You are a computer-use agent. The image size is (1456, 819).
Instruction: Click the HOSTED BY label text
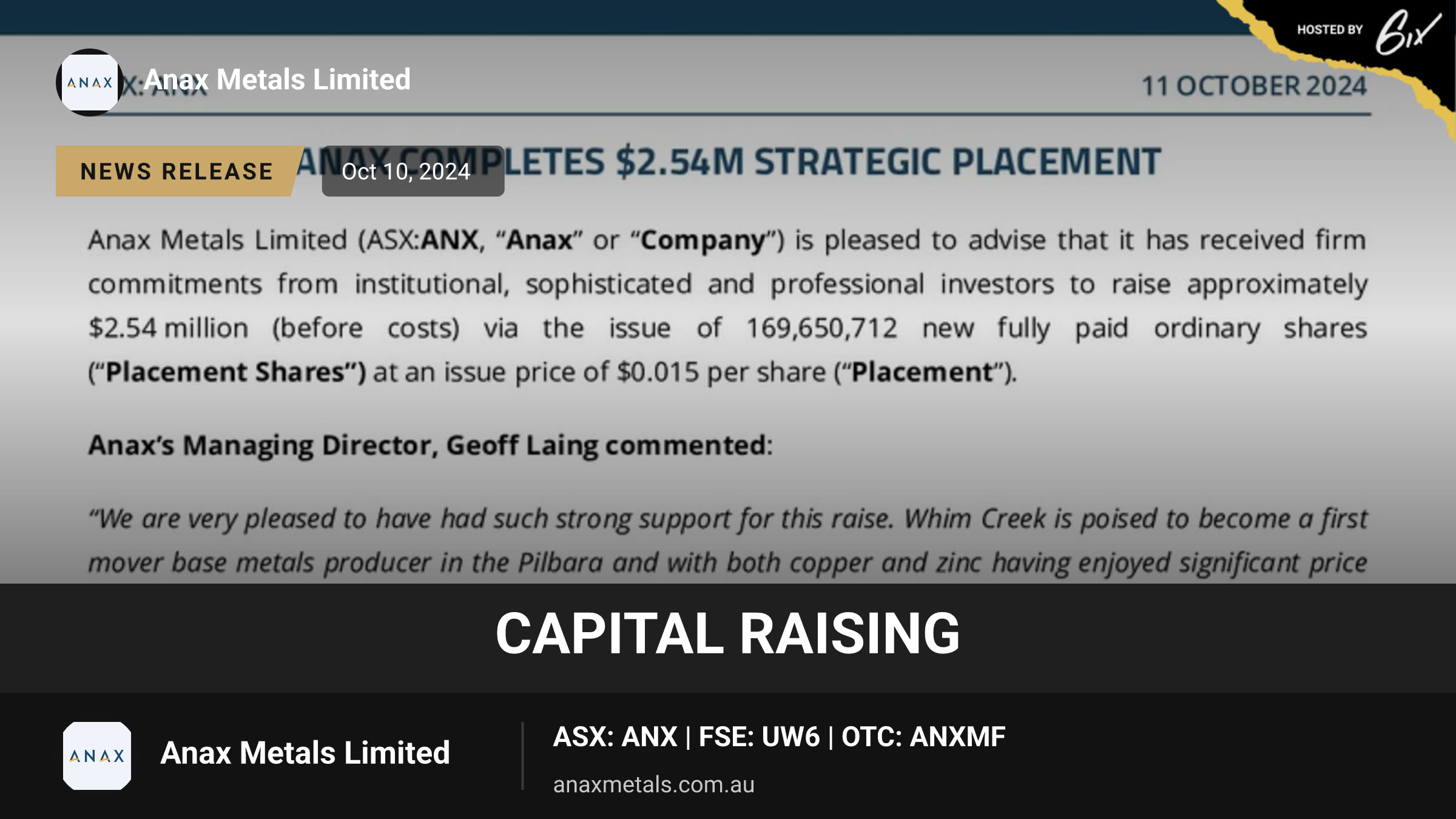pos(1330,30)
